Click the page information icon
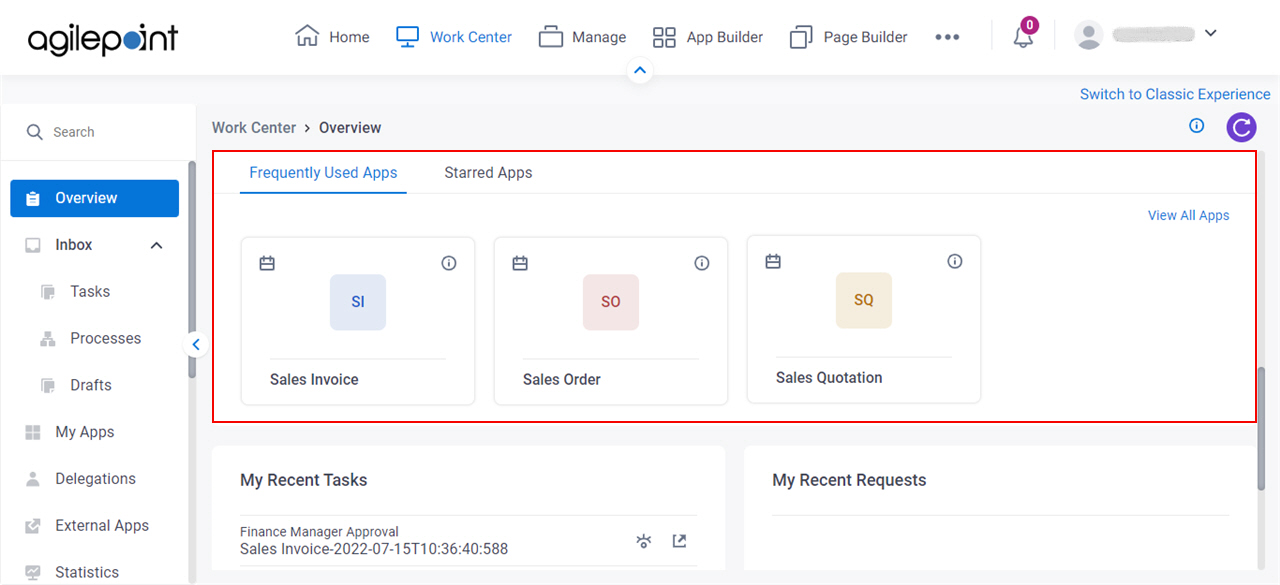The width and height of the screenshot is (1280, 585). (1197, 126)
